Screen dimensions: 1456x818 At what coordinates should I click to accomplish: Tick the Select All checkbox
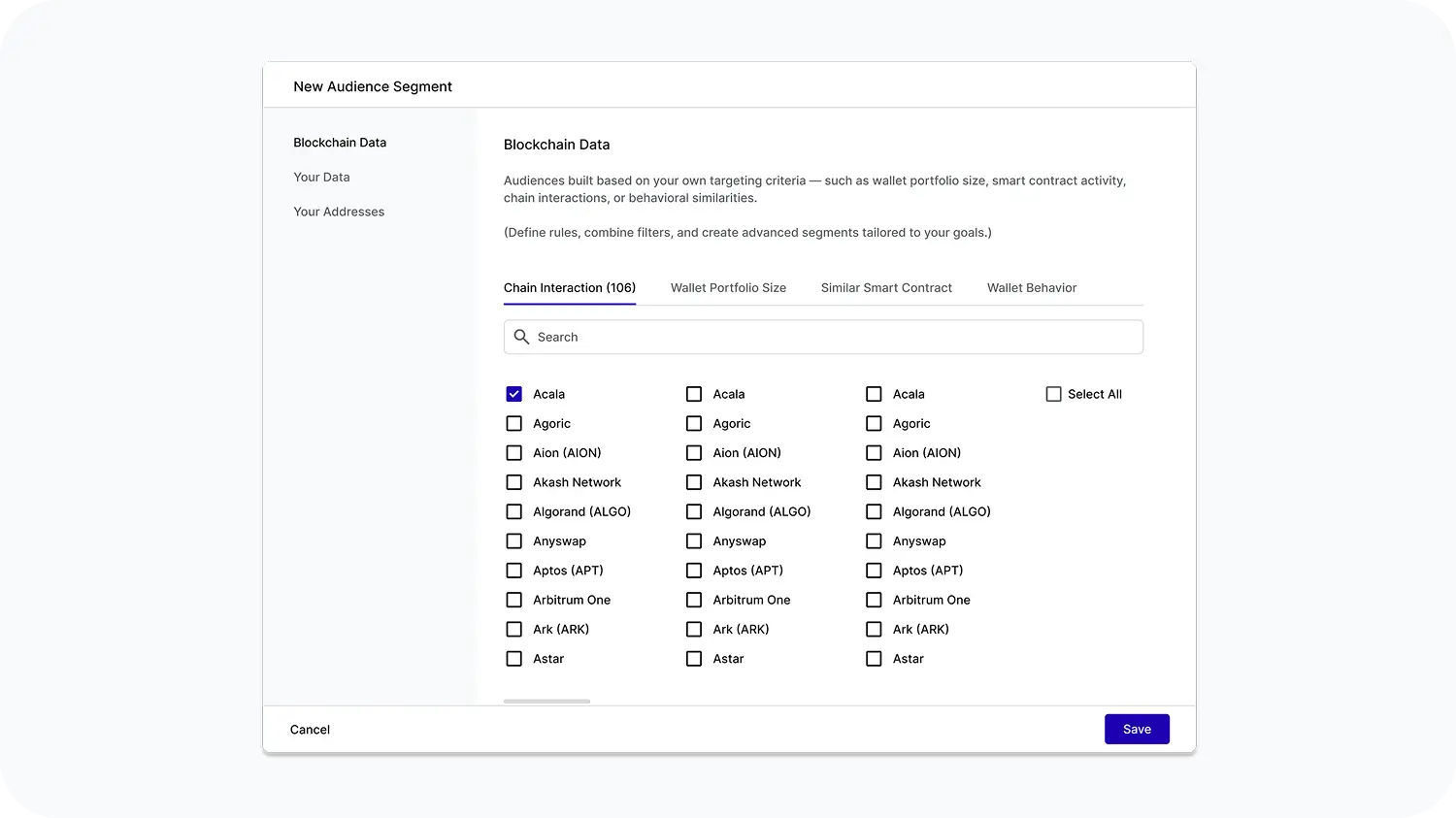(1053, 394)
